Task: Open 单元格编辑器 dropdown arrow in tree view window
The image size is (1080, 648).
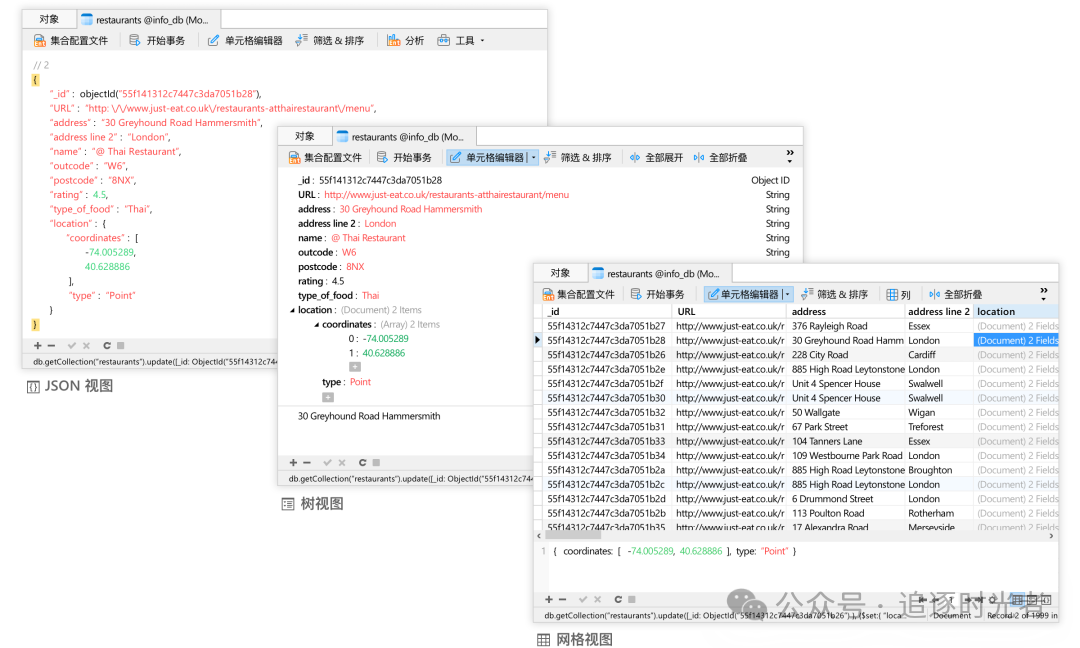Action: [533, 158]
